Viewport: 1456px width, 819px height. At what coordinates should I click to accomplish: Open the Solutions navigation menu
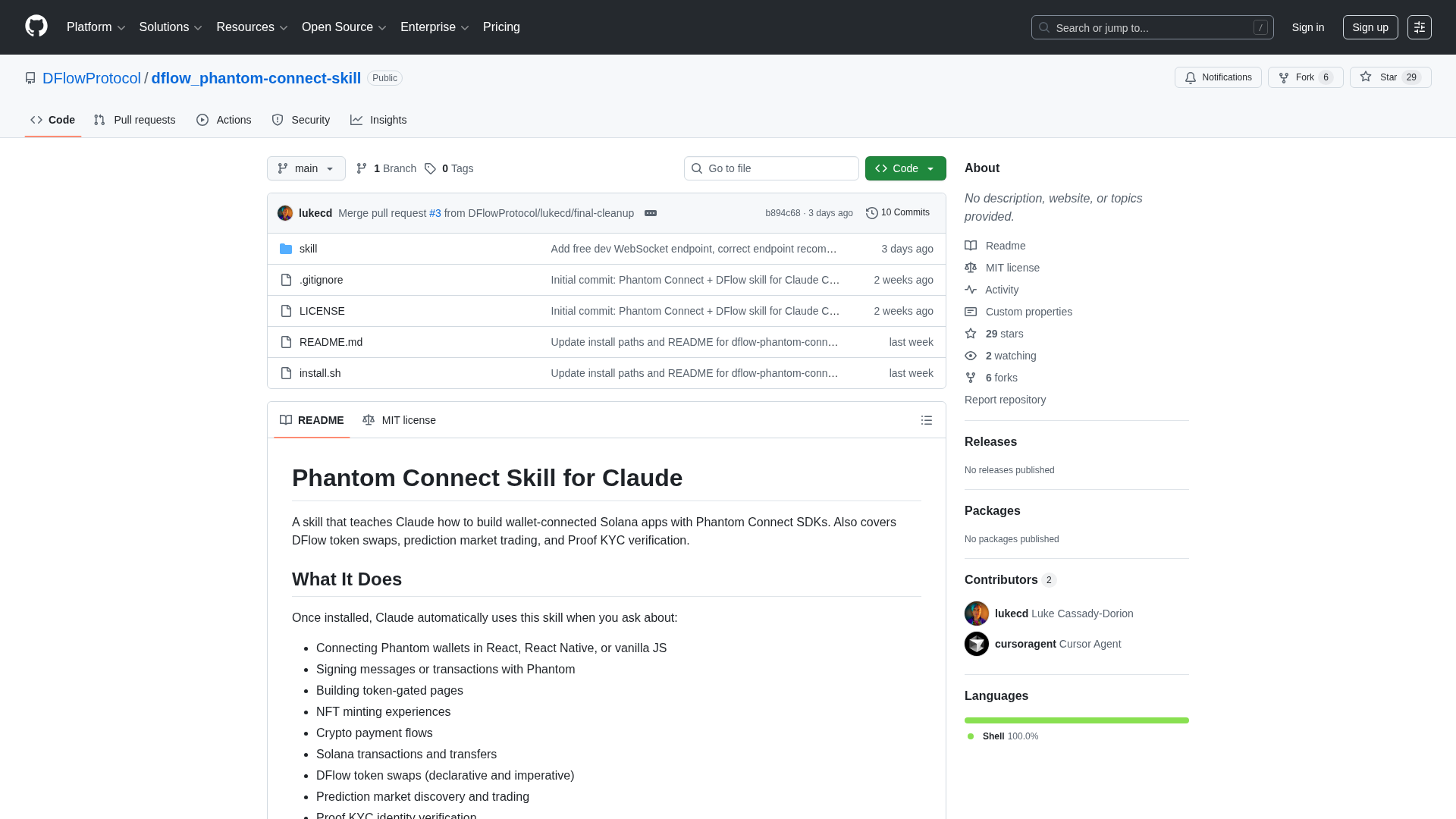pos(170,27)
